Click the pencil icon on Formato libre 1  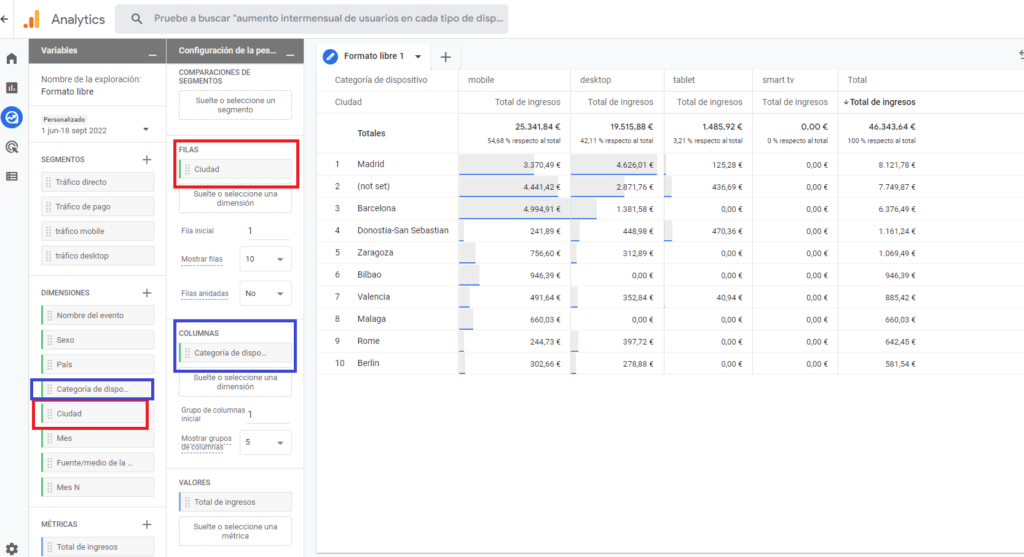coord(330,56)
